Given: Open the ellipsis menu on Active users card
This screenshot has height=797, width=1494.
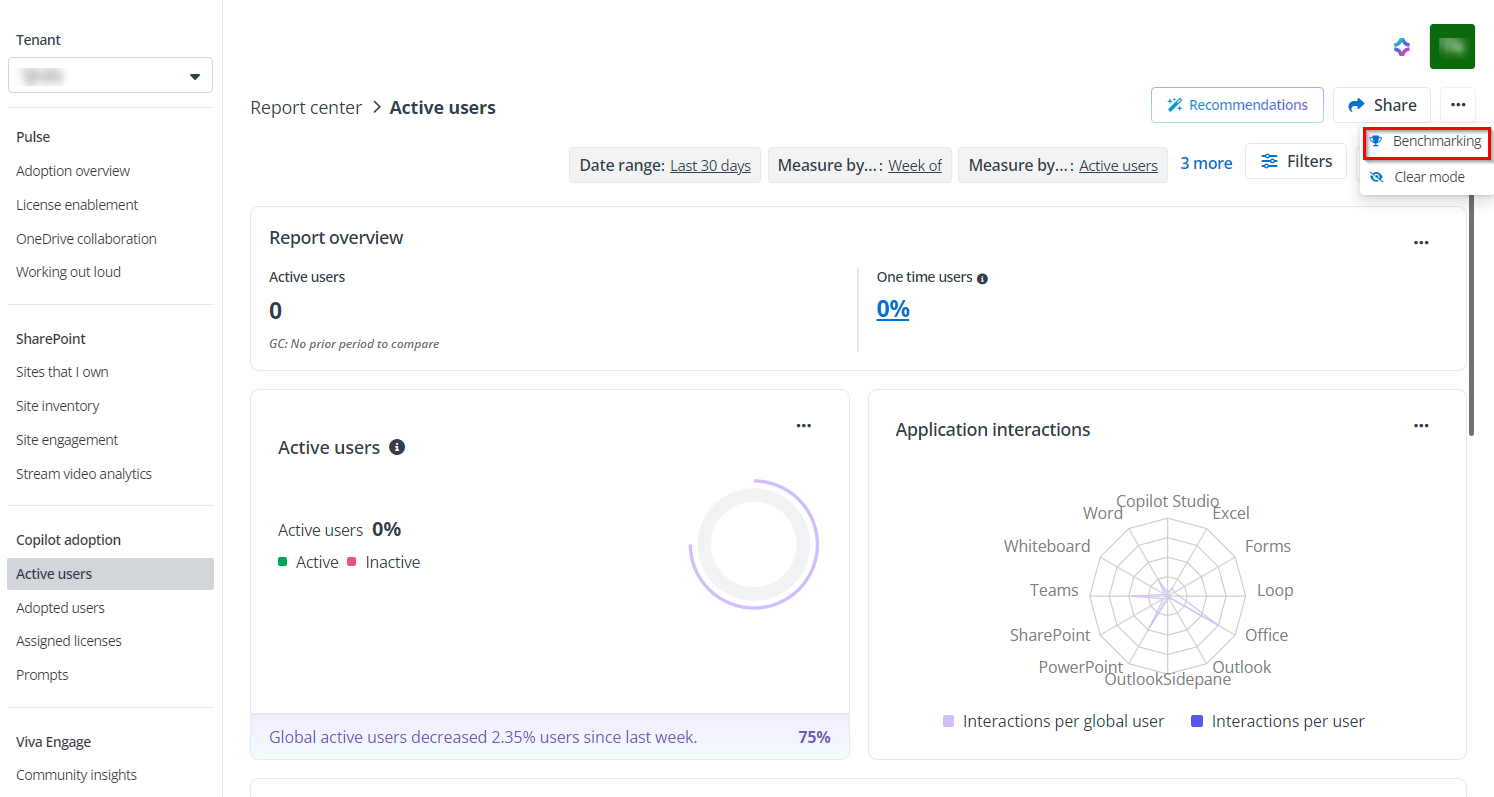Looking at the screenshot, I should tap(804, 425).
